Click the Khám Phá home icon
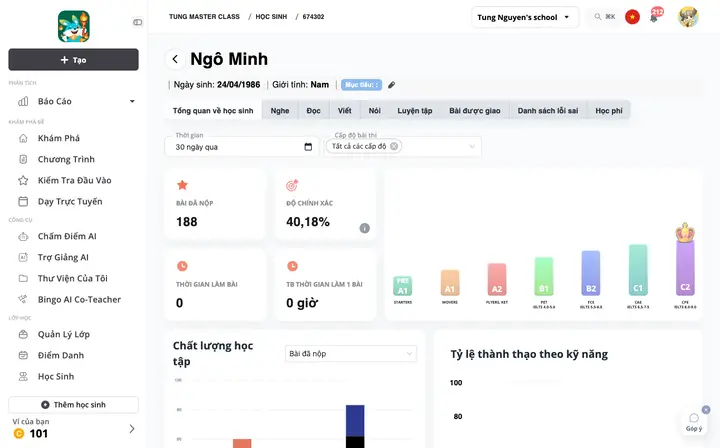The height and width of the screenshot is (448, 720). point(23,138)
